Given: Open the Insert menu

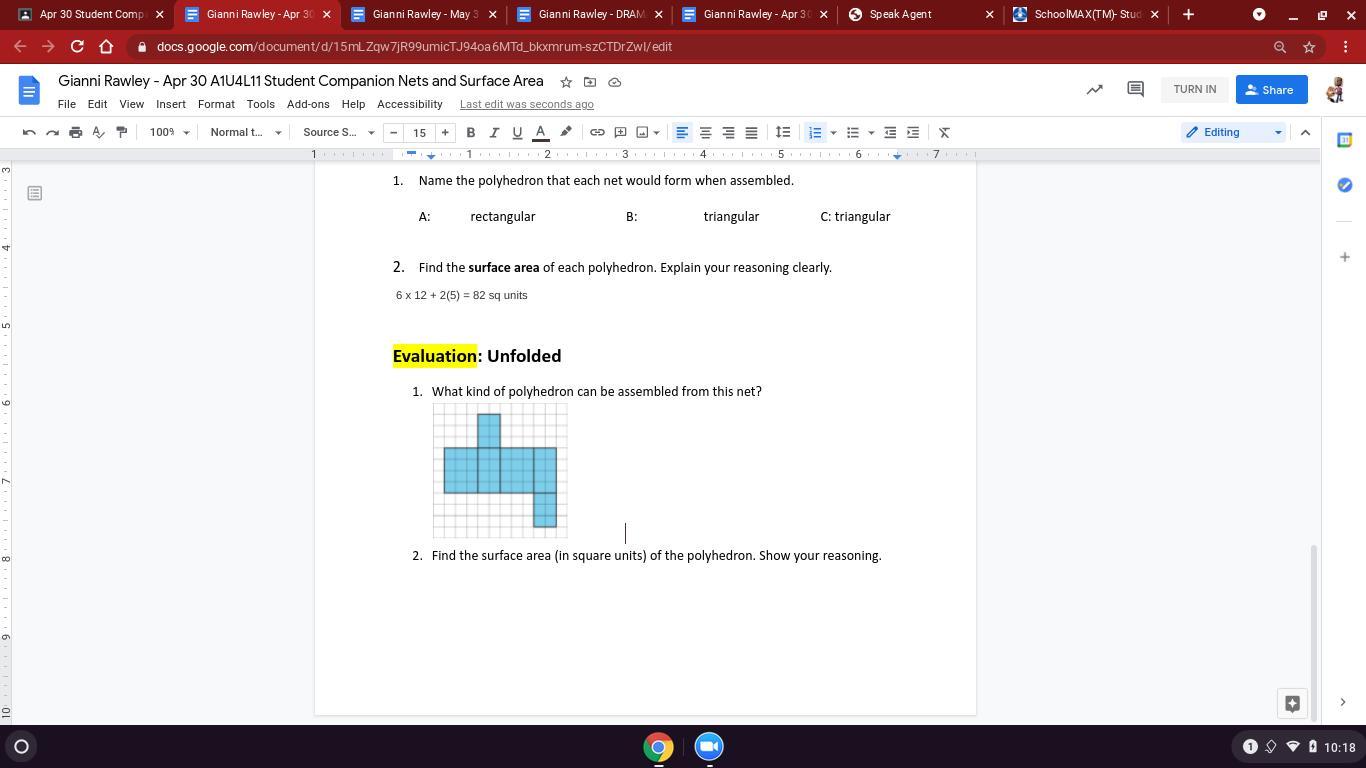Looking at the screenshot, I should coord(171,104).
